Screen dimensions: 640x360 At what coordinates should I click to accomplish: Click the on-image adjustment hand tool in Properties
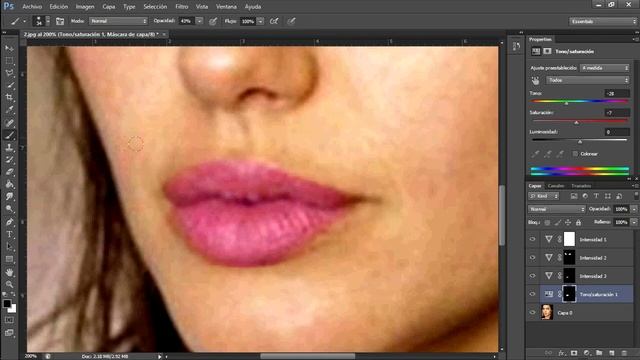[535, 81]
